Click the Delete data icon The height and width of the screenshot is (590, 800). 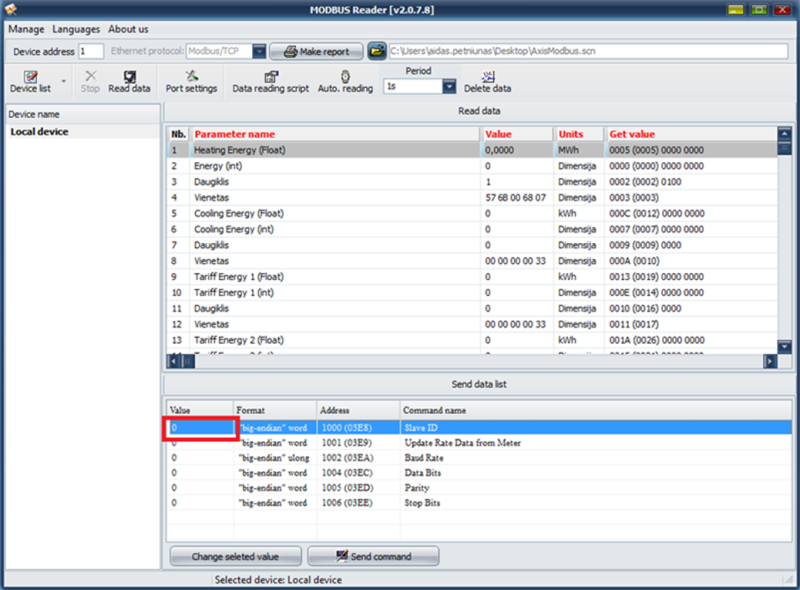[x=487, y=81]
